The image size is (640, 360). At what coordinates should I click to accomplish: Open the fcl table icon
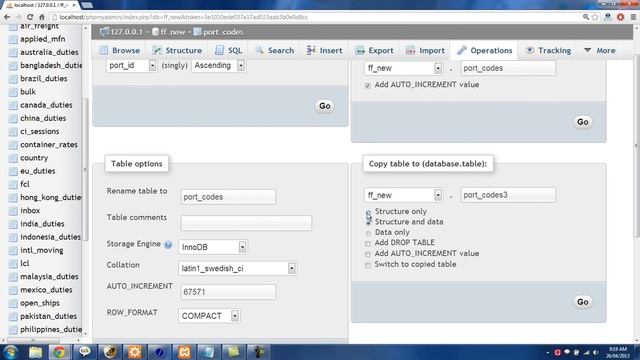(x=13, y=184)
